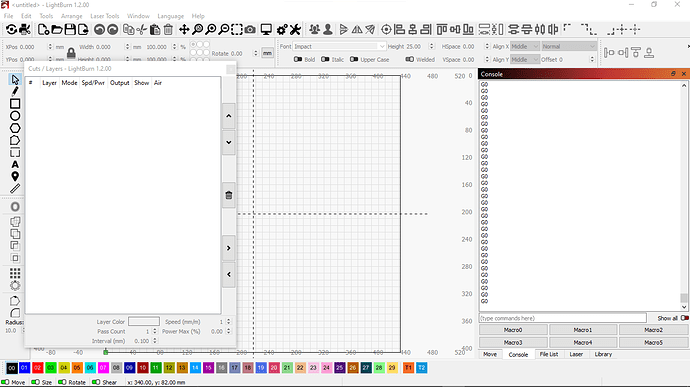Open the Laser Tools menu
The height and width of the screenshot is (387, 690).
(x=105, y=16)
